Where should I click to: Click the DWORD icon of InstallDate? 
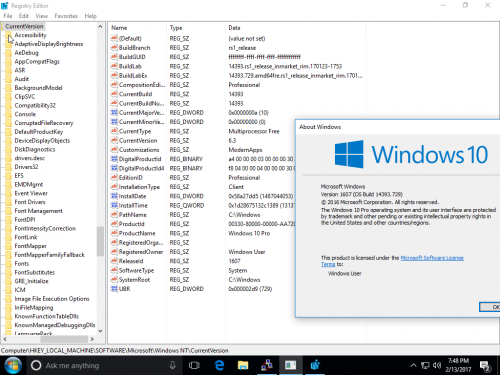coord(114,196)
